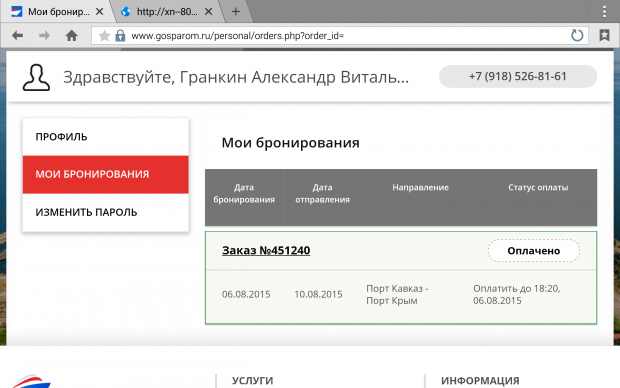Switch to the 'Мои бронир...' tab
Viewport: 620px width, 388px height.
click(x=59, y=11)
